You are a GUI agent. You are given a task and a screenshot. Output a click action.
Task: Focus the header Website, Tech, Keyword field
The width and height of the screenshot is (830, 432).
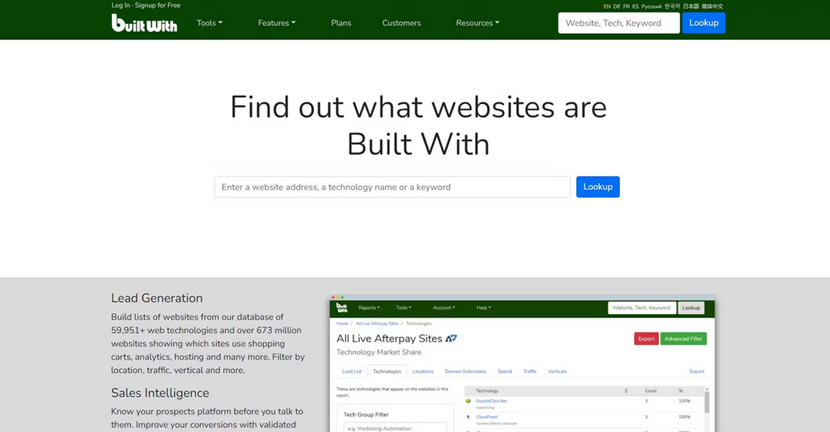click(x=618, y=23)
